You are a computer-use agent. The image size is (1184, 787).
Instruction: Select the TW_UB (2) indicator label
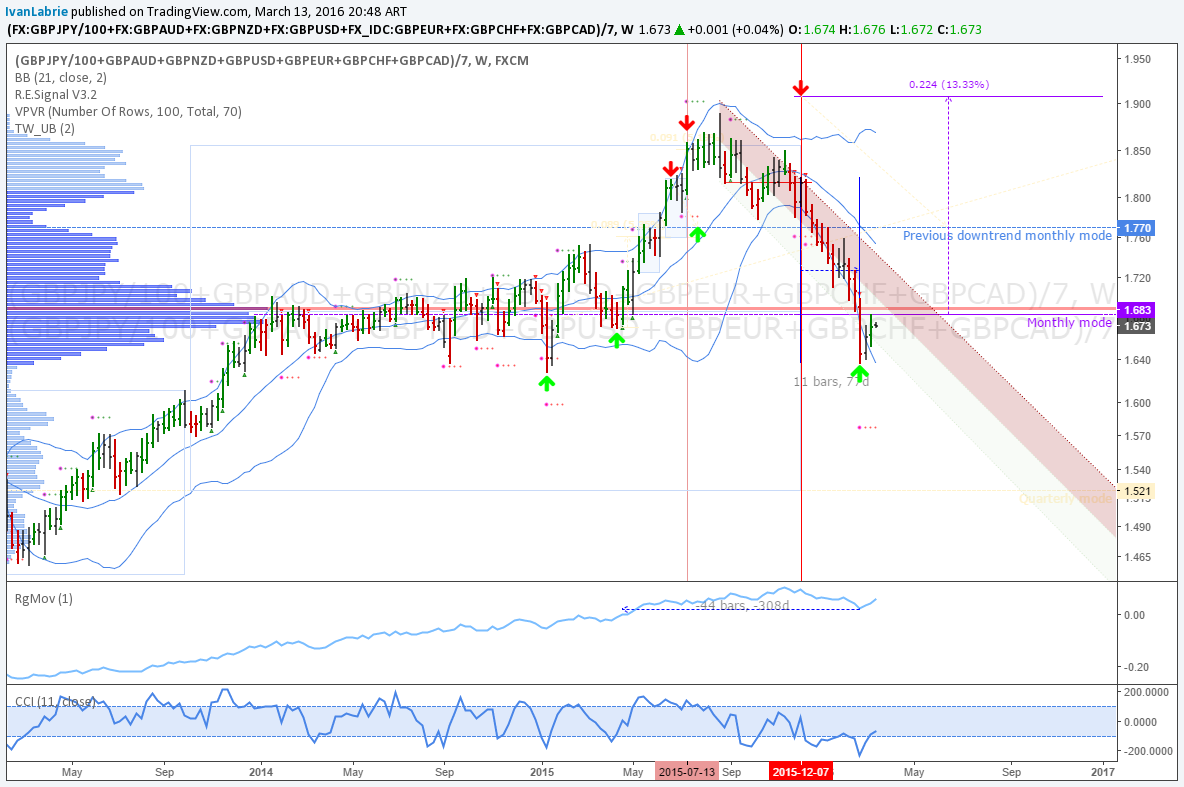tap(45, 128)
